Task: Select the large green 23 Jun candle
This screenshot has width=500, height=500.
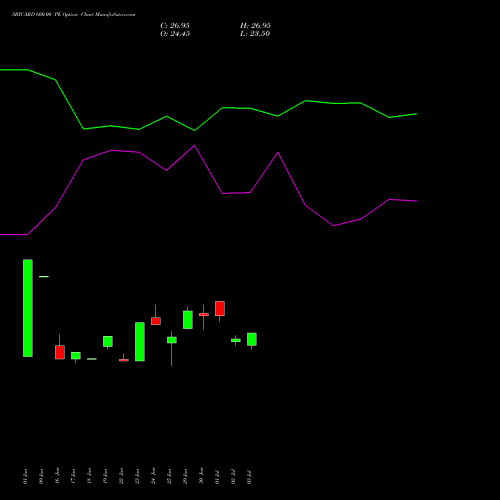Action: coord(140,342)
